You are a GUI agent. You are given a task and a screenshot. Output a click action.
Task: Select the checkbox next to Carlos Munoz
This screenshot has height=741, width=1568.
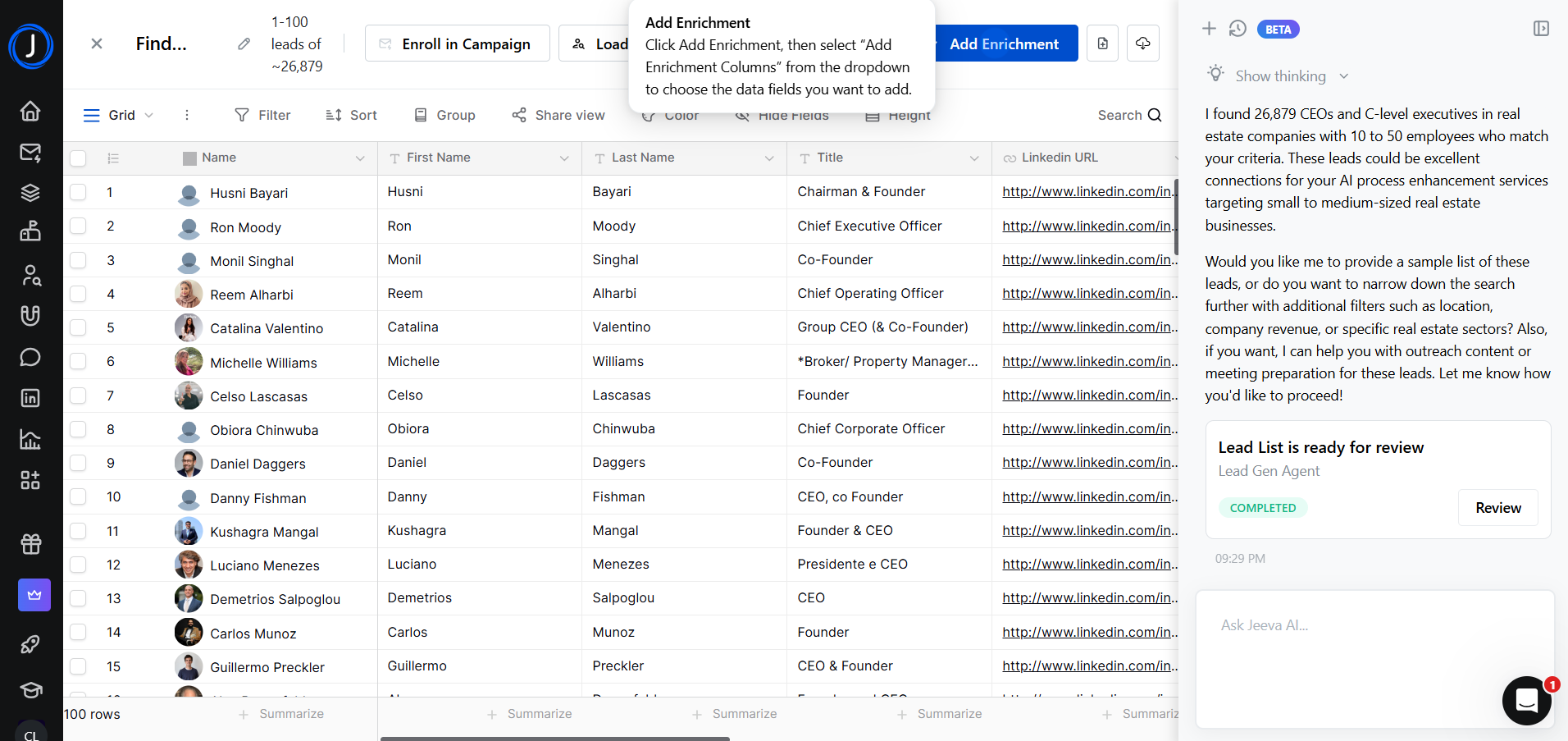click(78, 632)
